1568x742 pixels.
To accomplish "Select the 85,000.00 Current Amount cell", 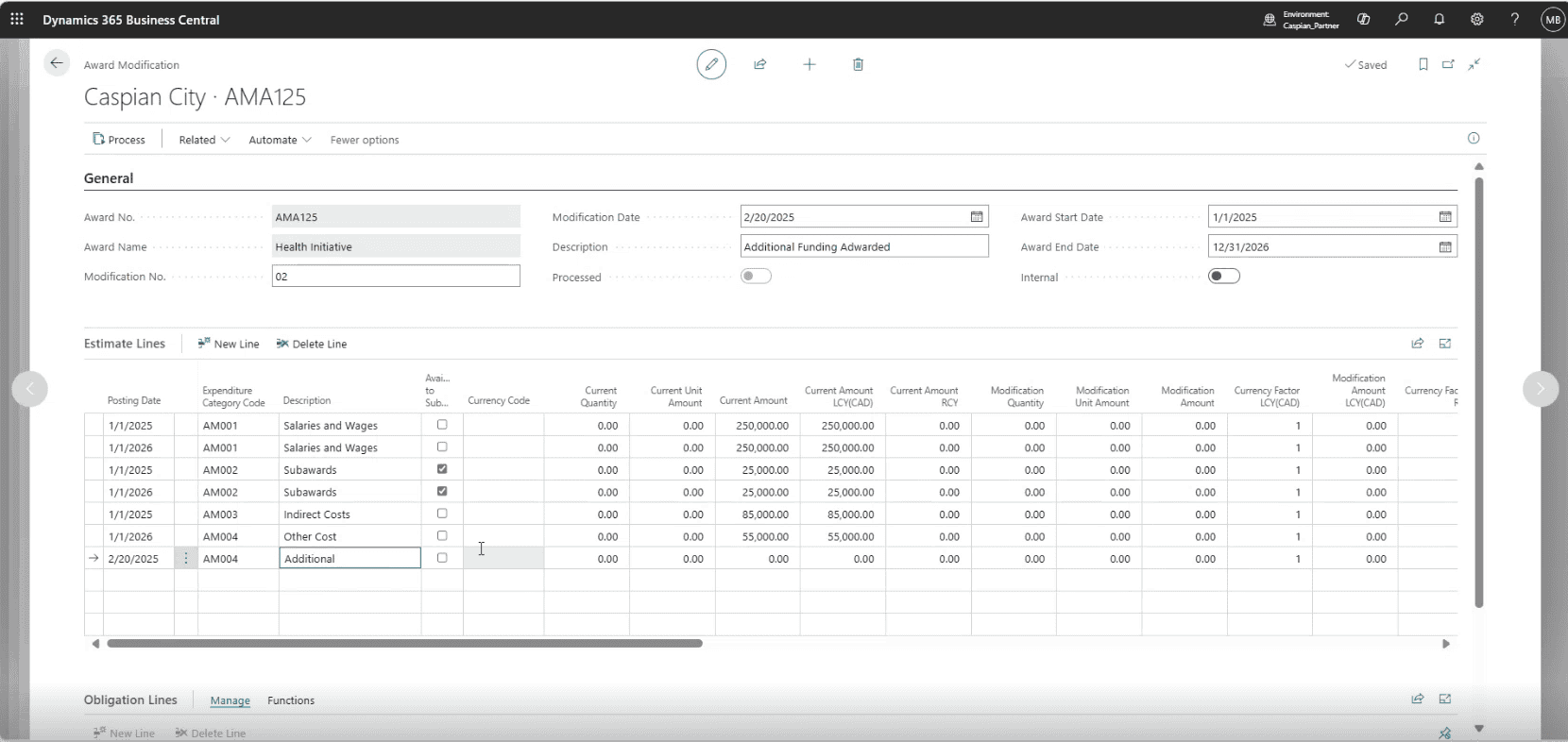I will point(758,514).
